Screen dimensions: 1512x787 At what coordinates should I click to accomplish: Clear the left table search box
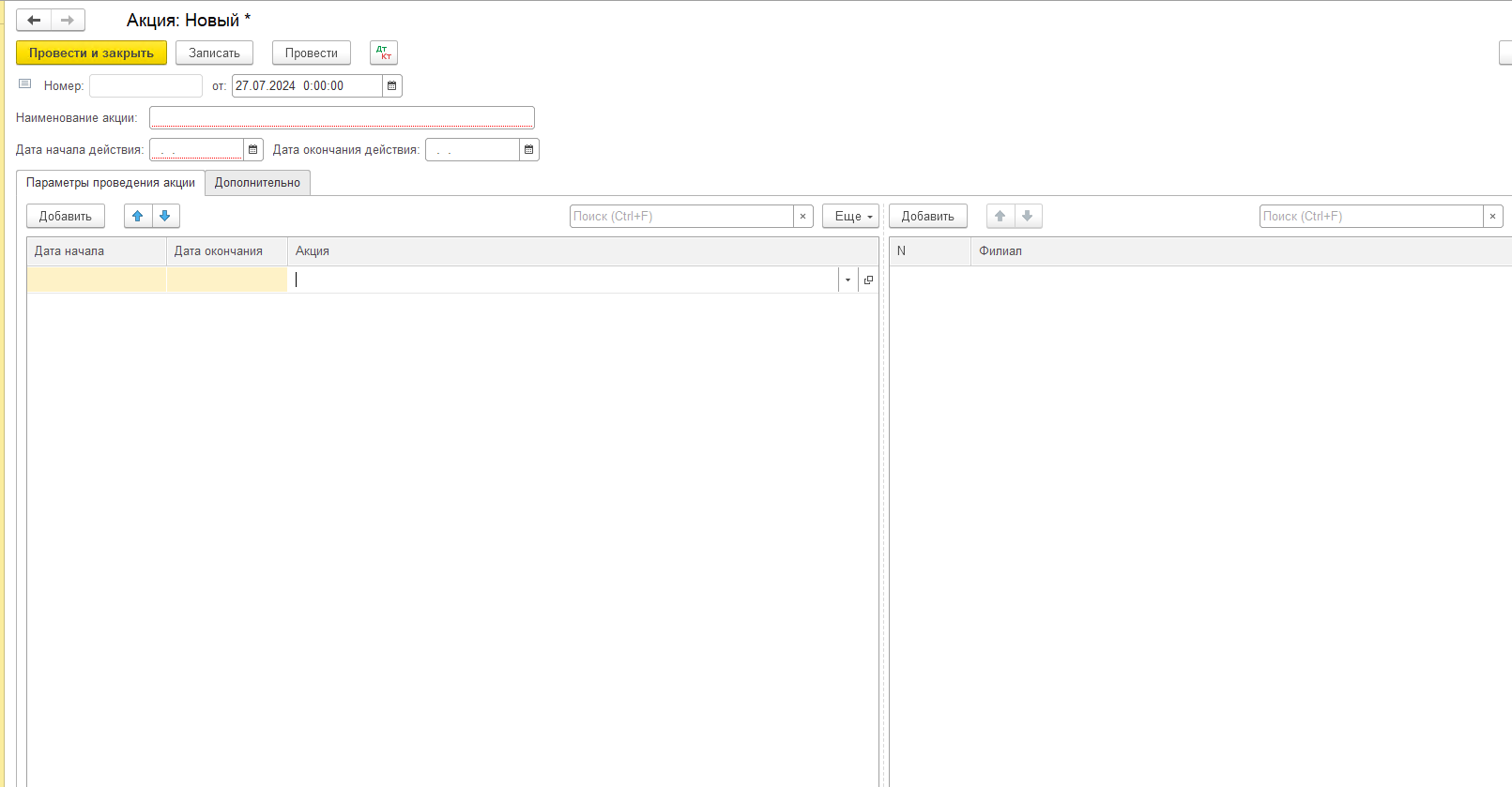[803, 217]
